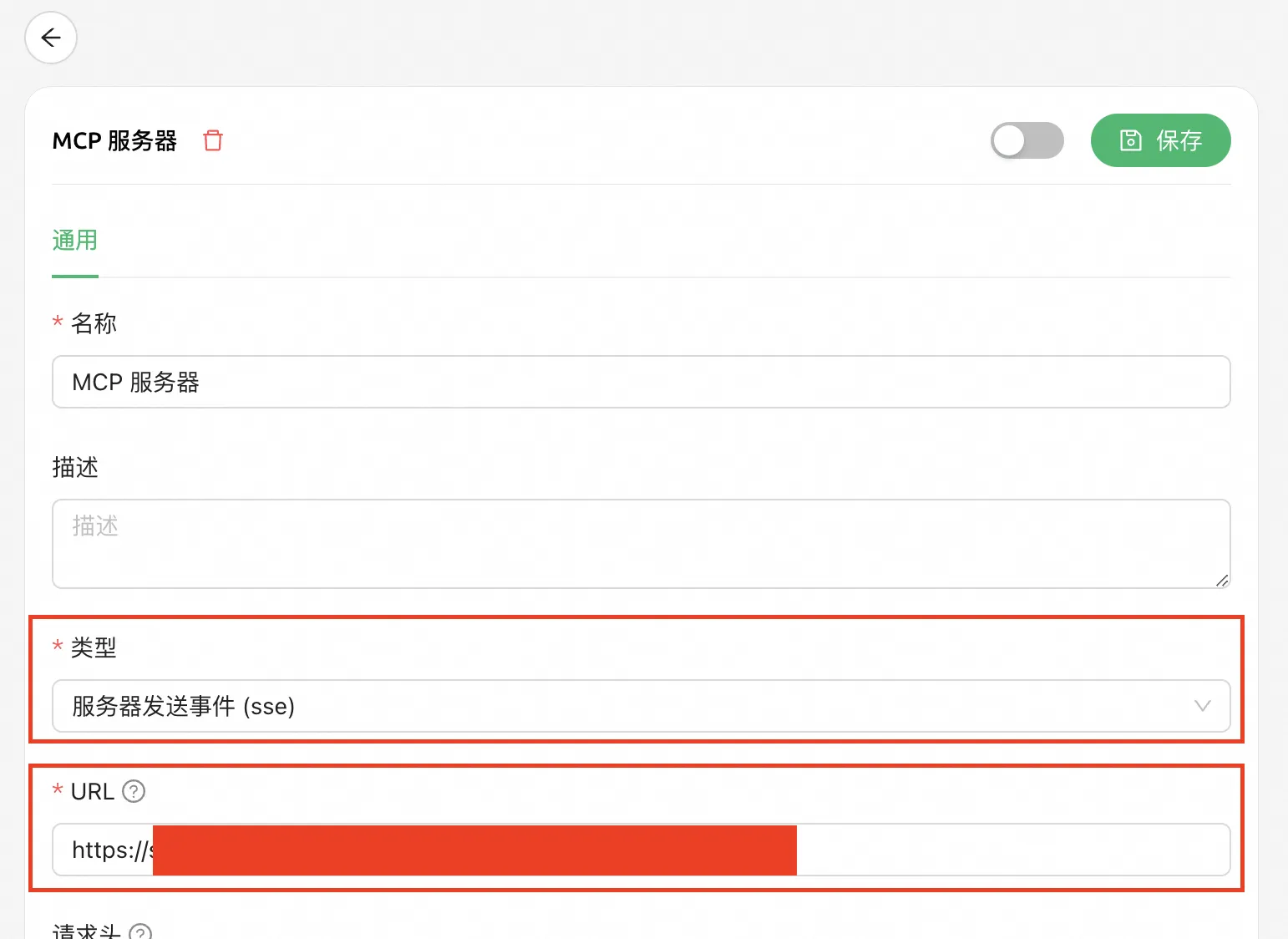Focus the 描述 text area
This screenshot has width=1288, height=939.
641,543
